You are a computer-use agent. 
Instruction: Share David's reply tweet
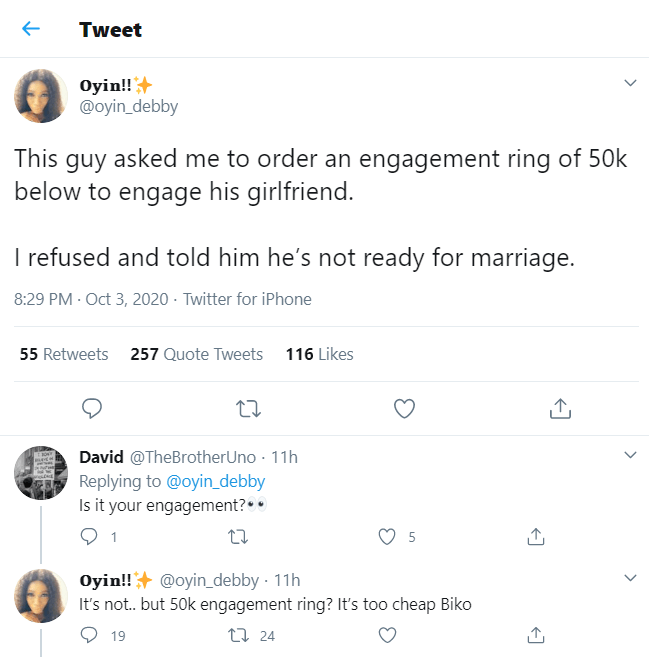[x=536, y=537]
